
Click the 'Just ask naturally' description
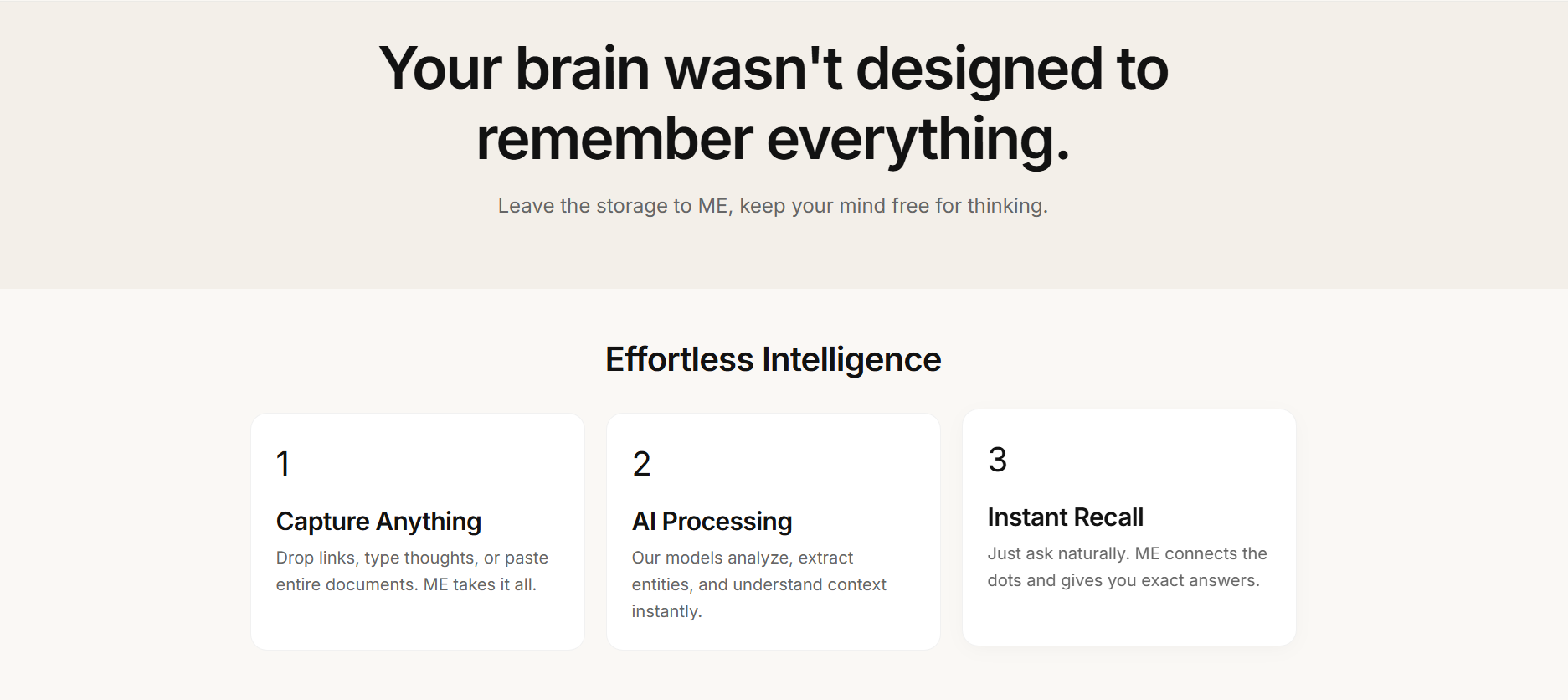pos(1127,567)
